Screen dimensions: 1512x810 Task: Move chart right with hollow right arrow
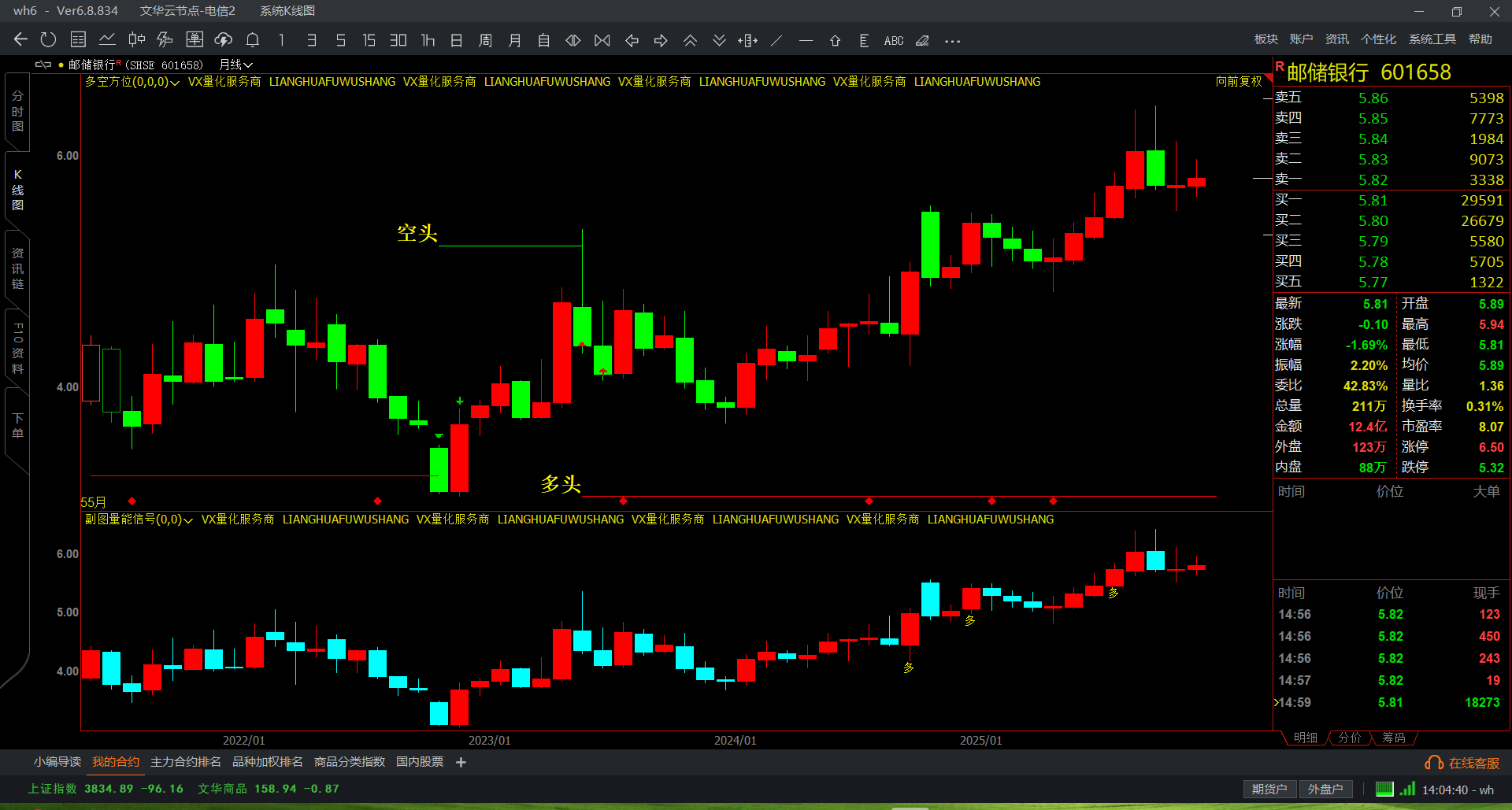tap(661, 40)
